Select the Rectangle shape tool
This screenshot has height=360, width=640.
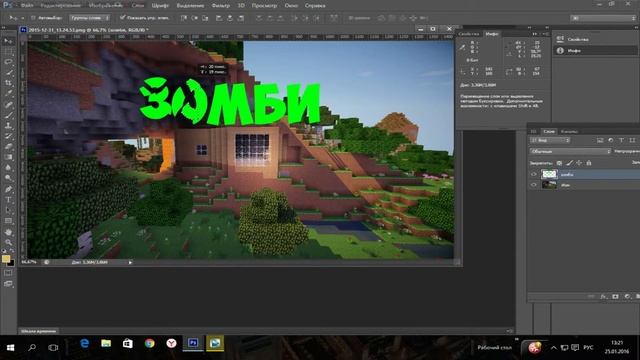(x=8, y=221)
